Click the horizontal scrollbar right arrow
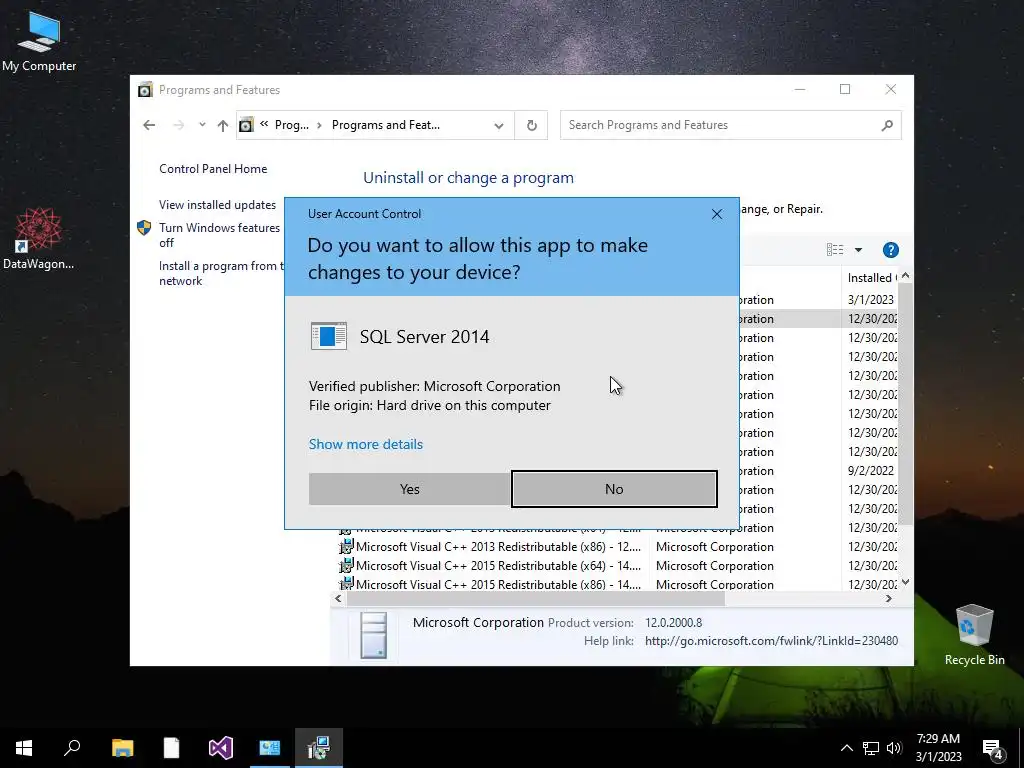This screenshot has height=768, width=1024. (889, 598)
